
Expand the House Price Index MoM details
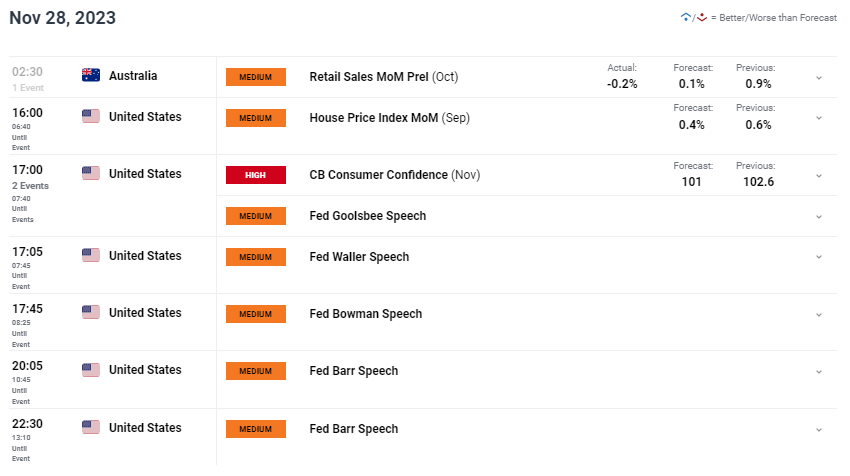click(x=819, y=118)
